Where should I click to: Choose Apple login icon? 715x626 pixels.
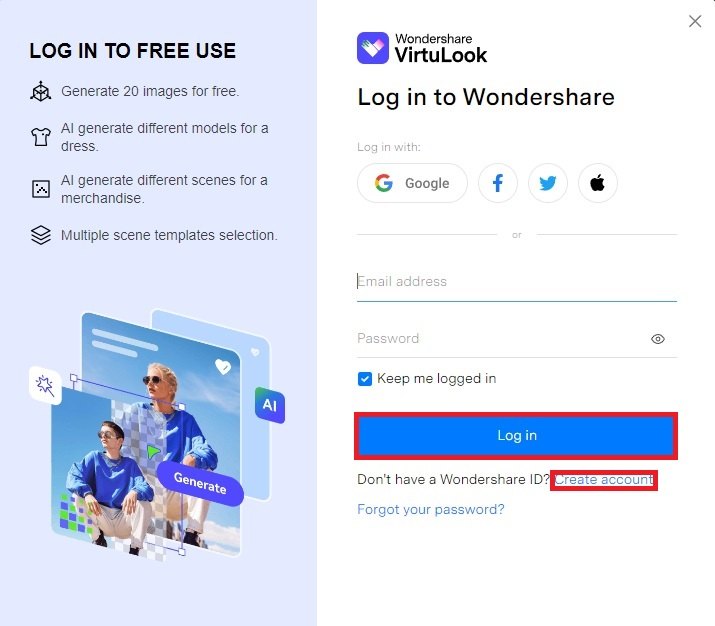click(598, 183)
